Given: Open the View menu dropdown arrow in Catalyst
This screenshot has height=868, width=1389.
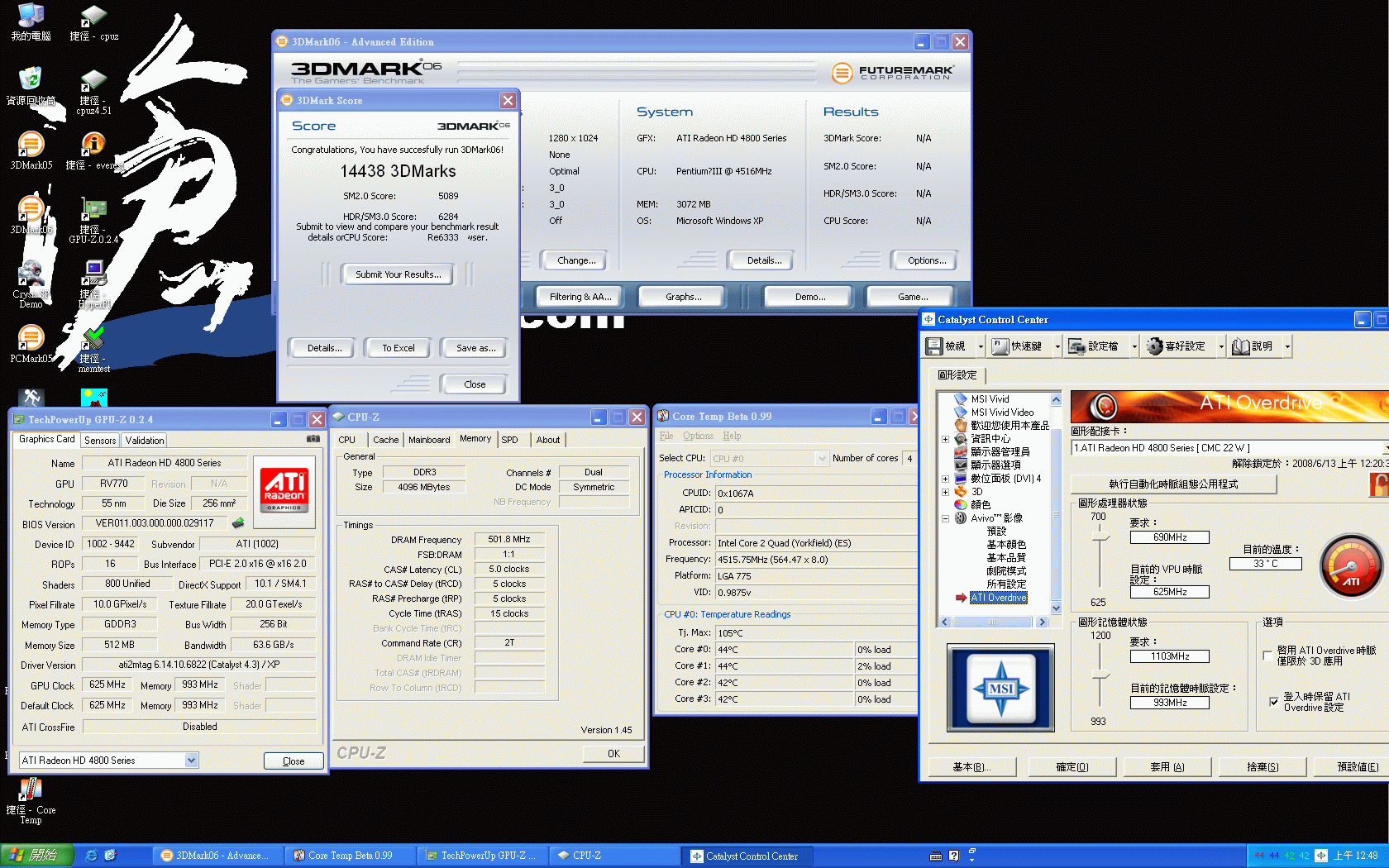Looking at the screenshot, I should pos(981,346).
